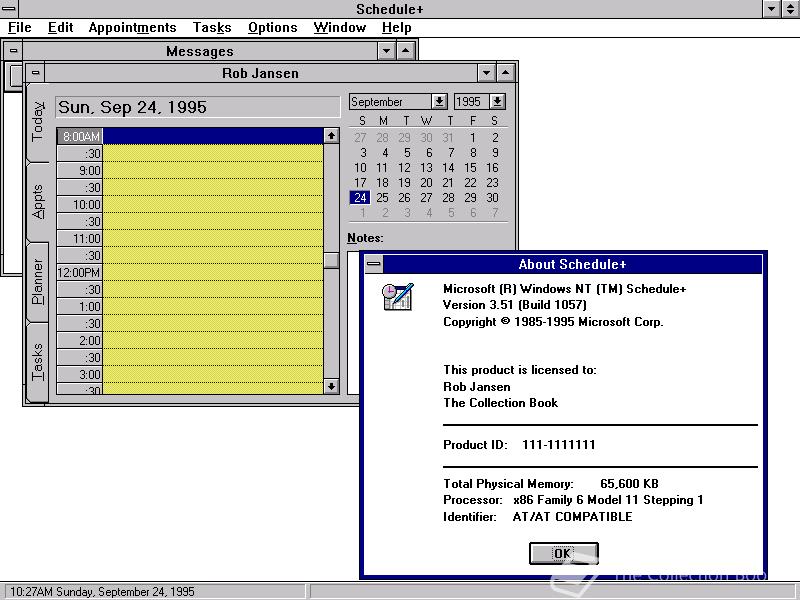
Task: Click OK in About Schedule+ dialog
Action: (563, 554)
